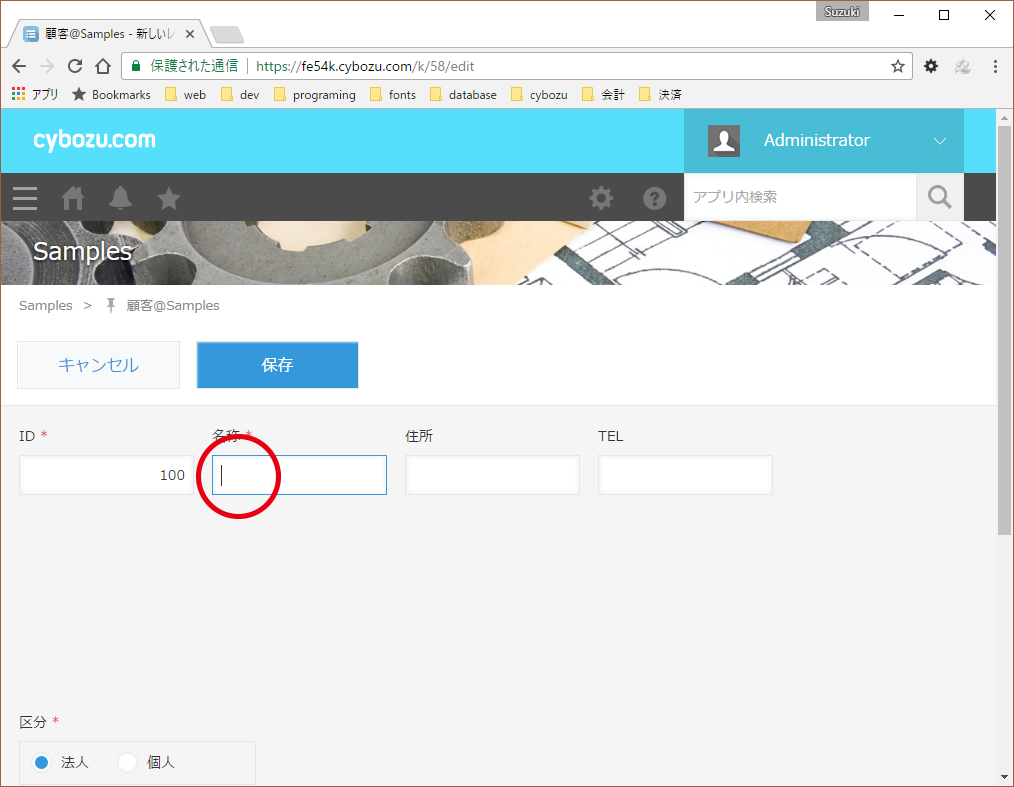Open the Chrome three-dot menu
1014x787 pixels.
[x=995, y=66]
